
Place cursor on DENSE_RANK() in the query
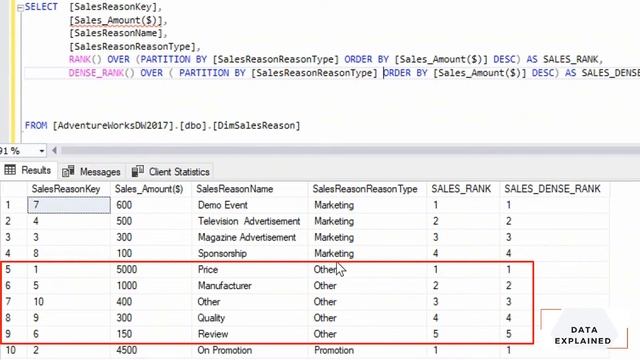(102, 73)
